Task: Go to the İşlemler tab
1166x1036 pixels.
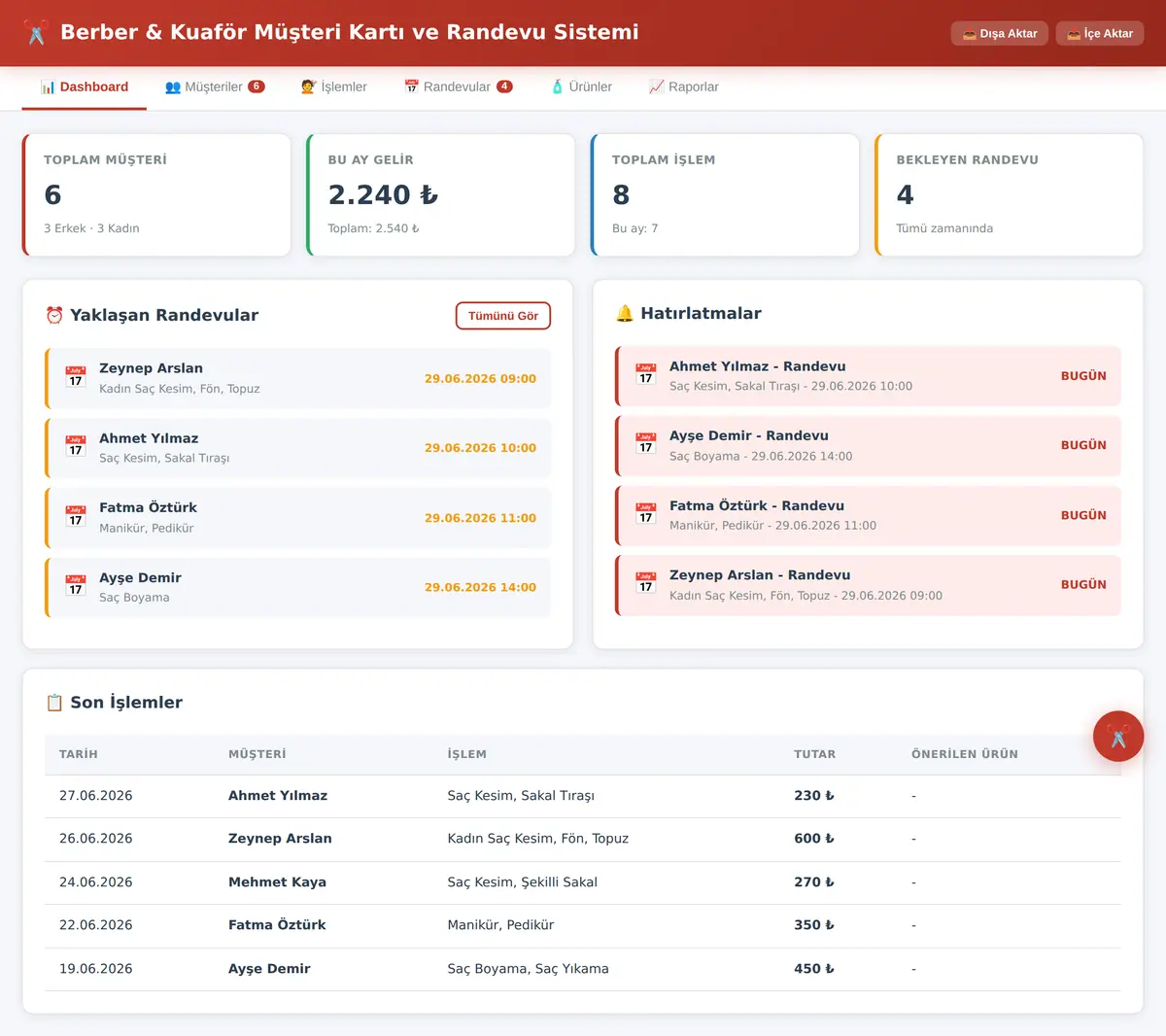Action: coord(334,86)
